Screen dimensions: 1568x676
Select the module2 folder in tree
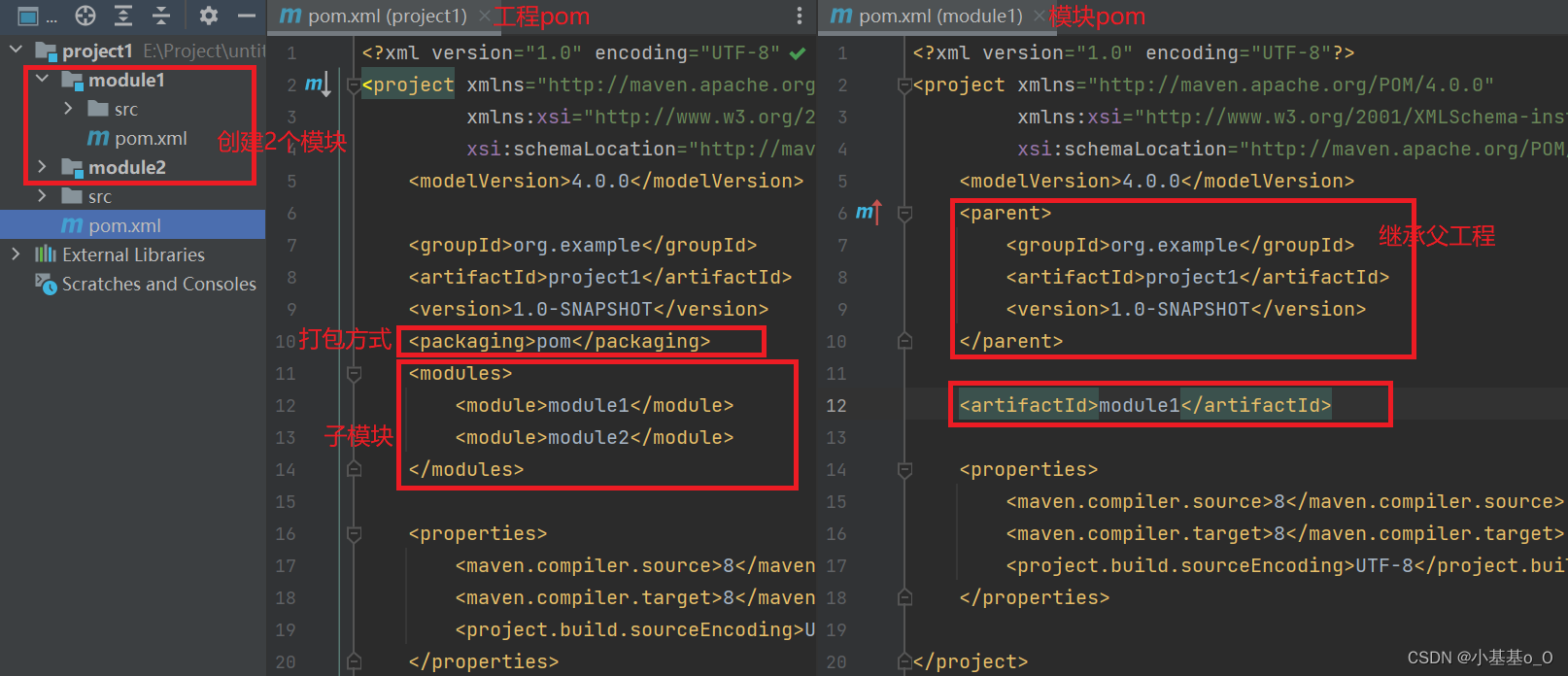click(x=127, y=167)
